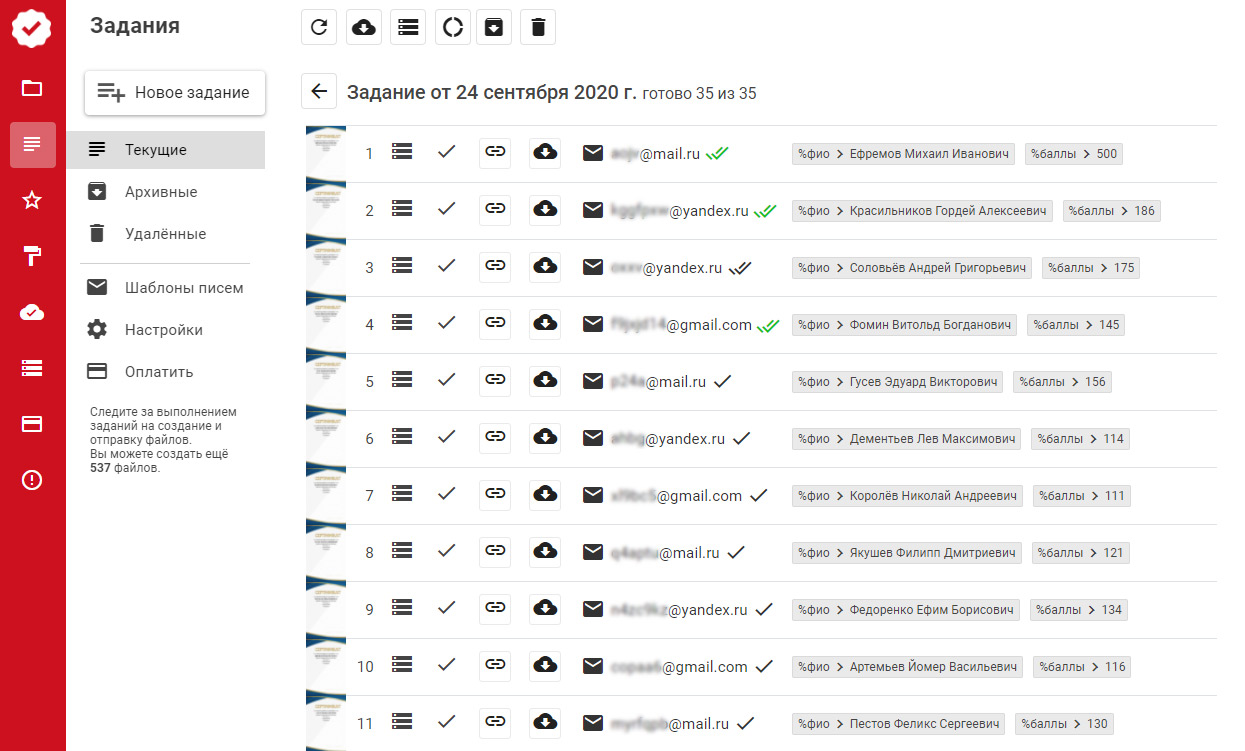
Task: Click the %фио tag Фомин Витольд Богданович
Action: coord(904,325)
